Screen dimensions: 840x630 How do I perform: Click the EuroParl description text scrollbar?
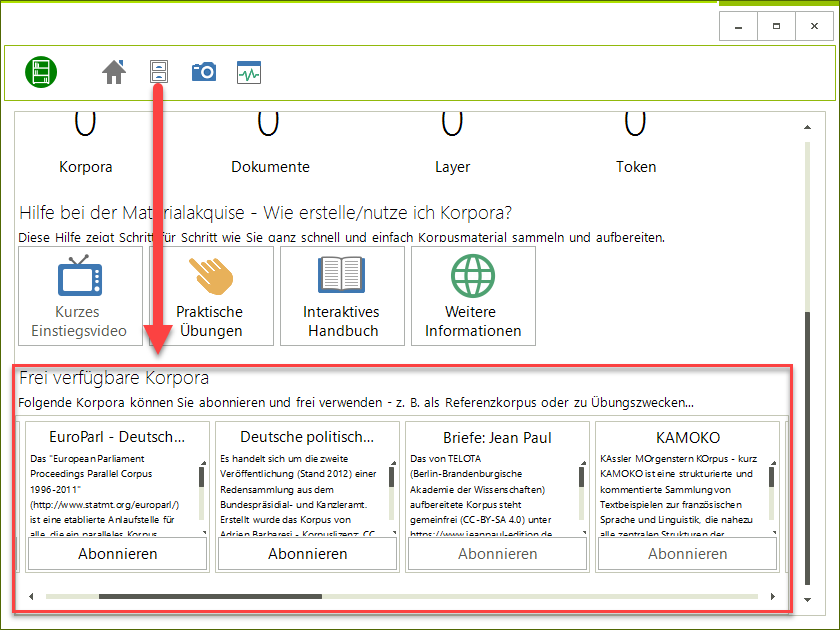(202, 476)
